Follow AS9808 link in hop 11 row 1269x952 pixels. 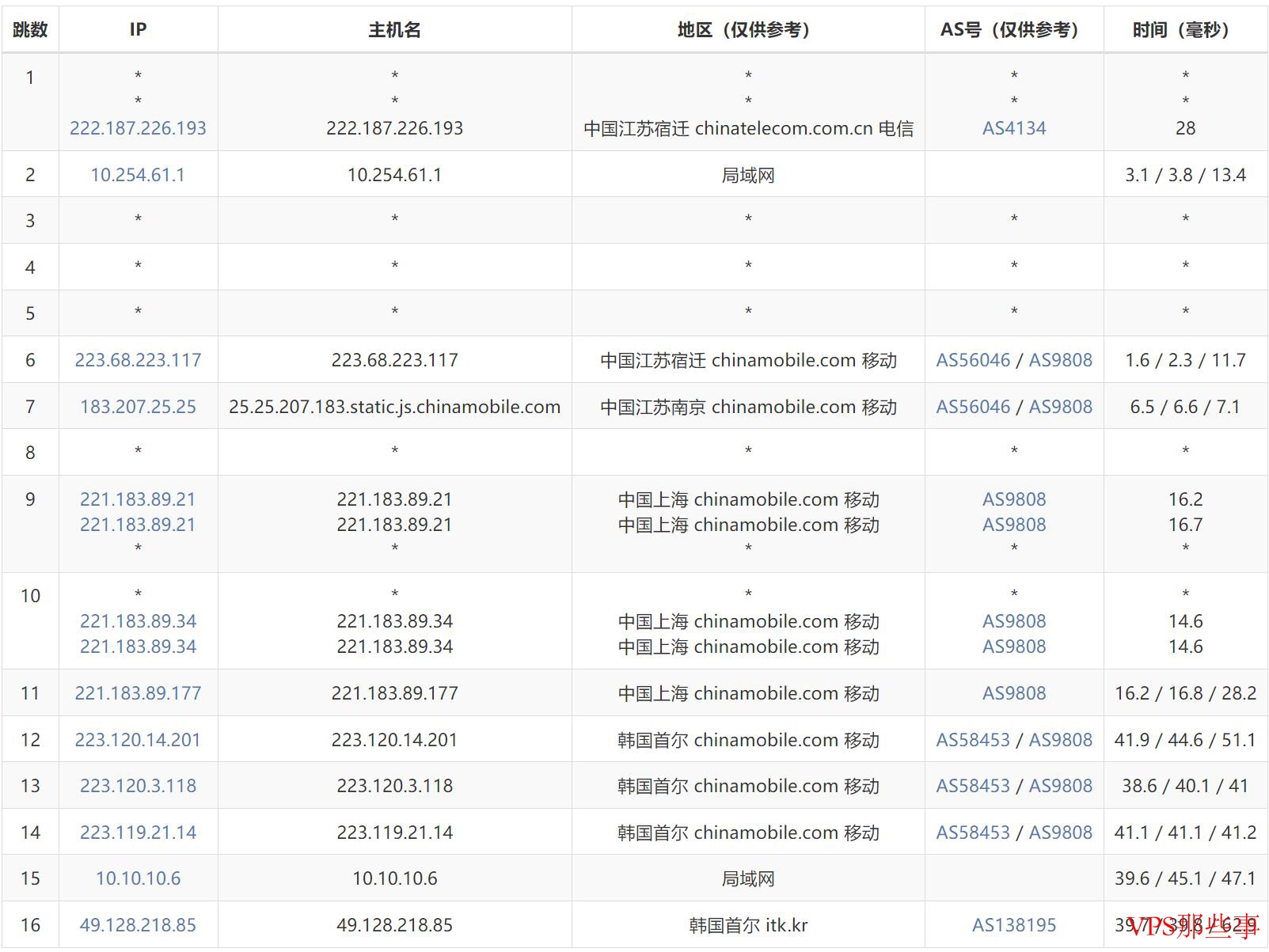tap(1014, 693)
